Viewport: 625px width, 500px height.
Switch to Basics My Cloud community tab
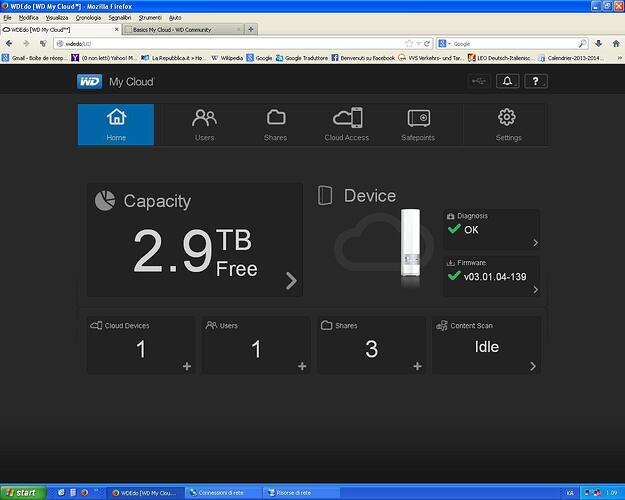point(183,30)
